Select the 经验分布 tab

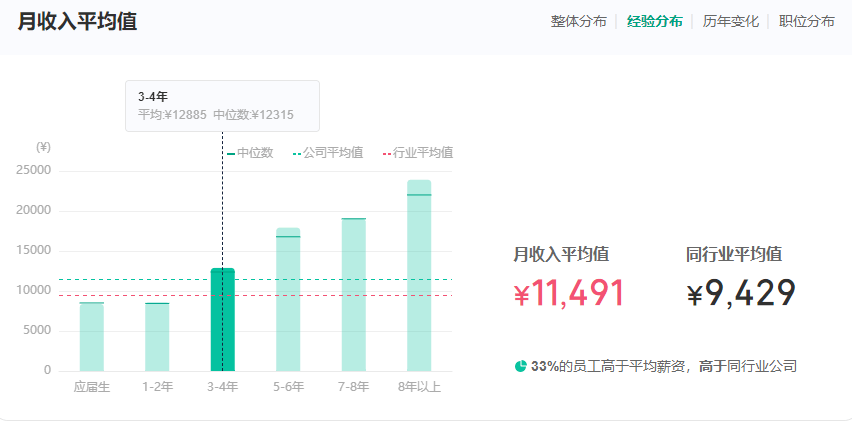coord(654,21)
